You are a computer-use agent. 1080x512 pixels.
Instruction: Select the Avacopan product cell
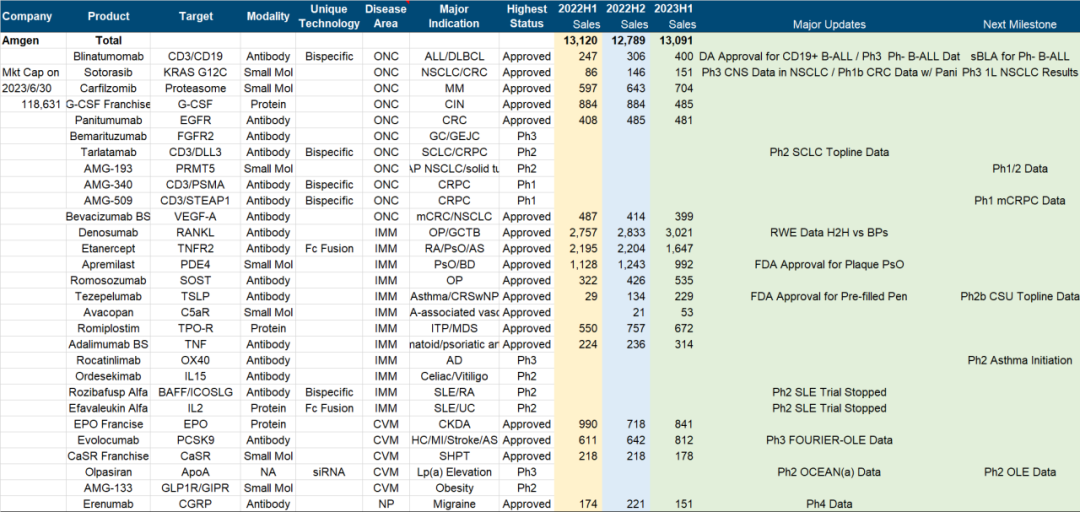pos(108,312)
